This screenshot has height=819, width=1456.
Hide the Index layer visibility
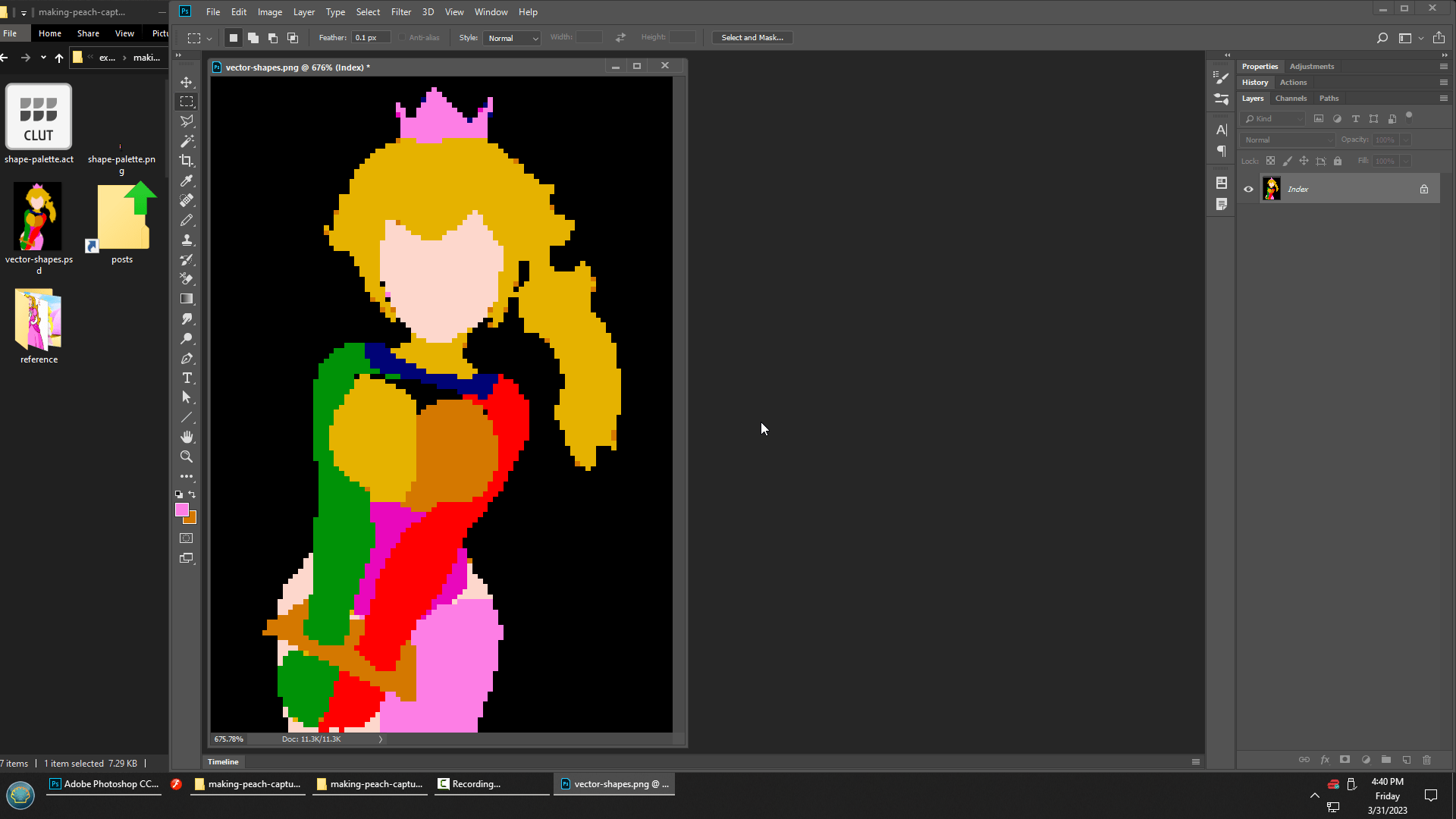1248,190
